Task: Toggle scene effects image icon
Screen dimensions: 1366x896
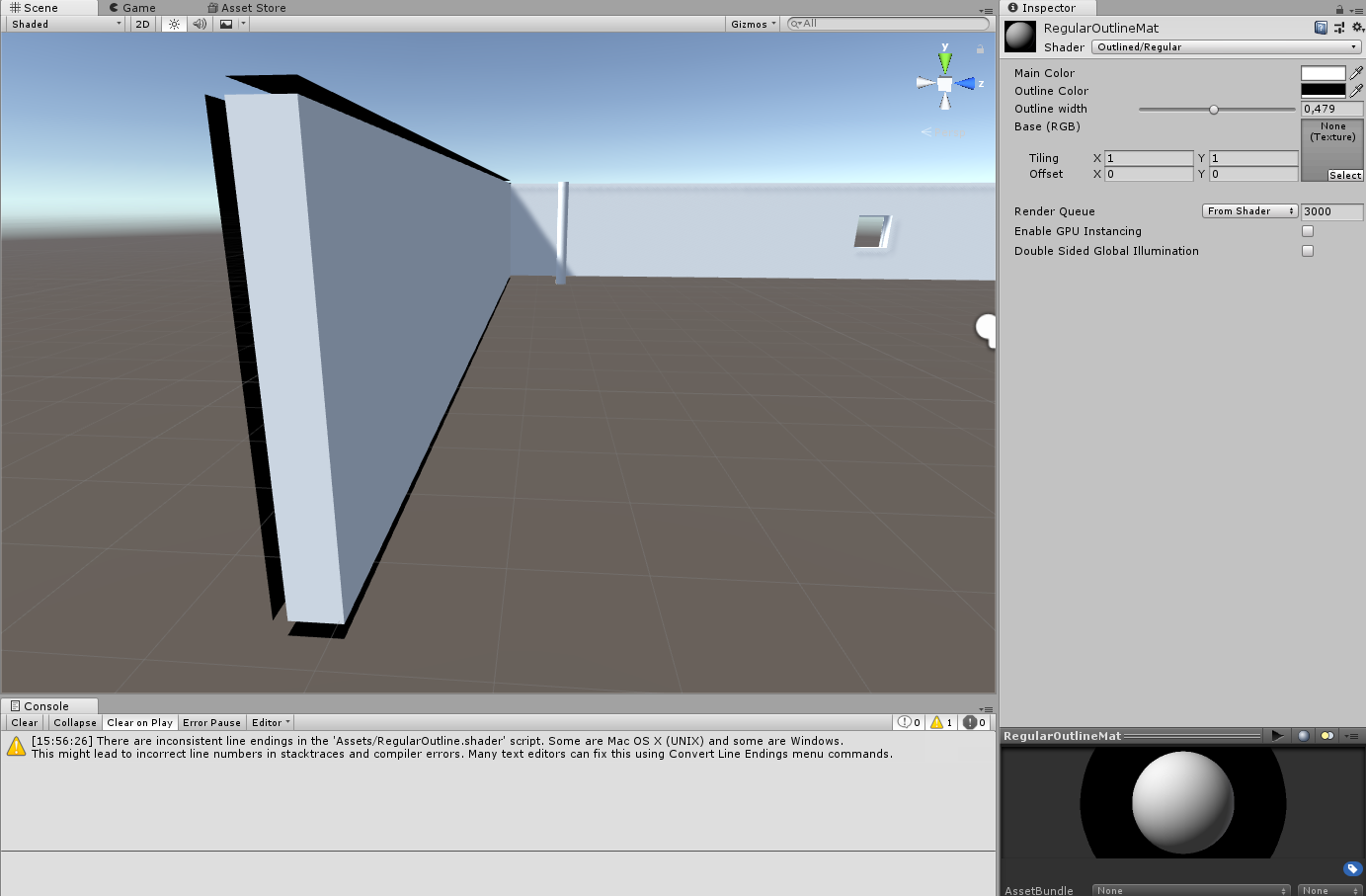Action: pyautogui.click(x=226, y=24)
